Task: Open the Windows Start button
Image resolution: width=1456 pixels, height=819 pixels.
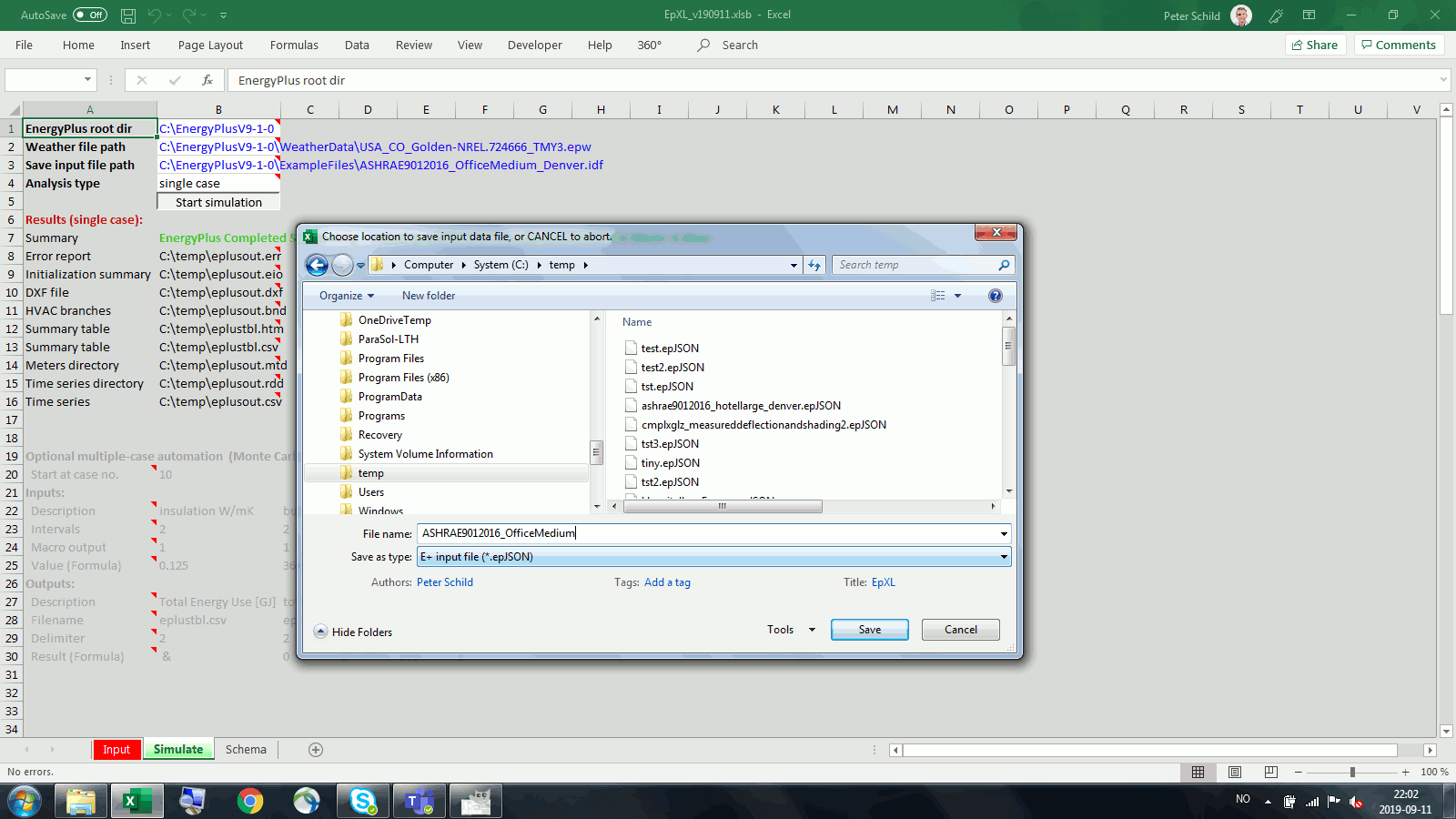Action: pyautogui.click(x=25, y=802)
